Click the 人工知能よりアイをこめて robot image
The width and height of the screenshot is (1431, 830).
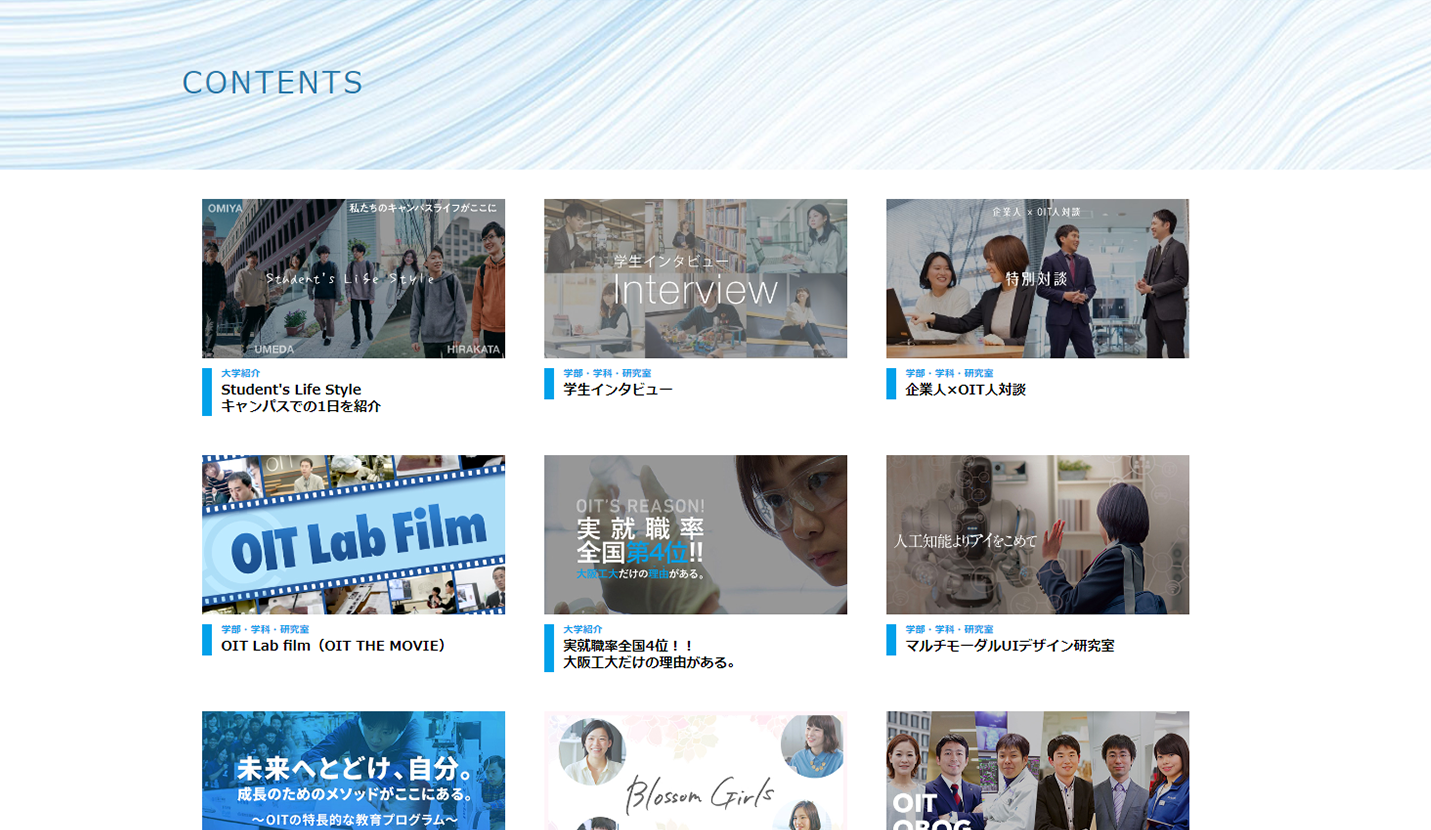pyautogui.click(x=1037, y=534)
